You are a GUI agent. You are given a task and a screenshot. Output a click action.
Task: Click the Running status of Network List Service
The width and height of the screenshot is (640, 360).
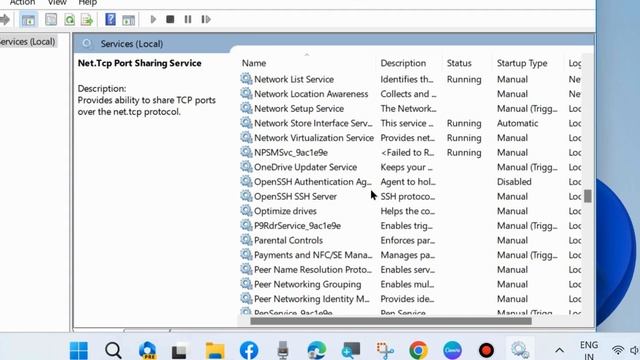[x=464, y=80]
